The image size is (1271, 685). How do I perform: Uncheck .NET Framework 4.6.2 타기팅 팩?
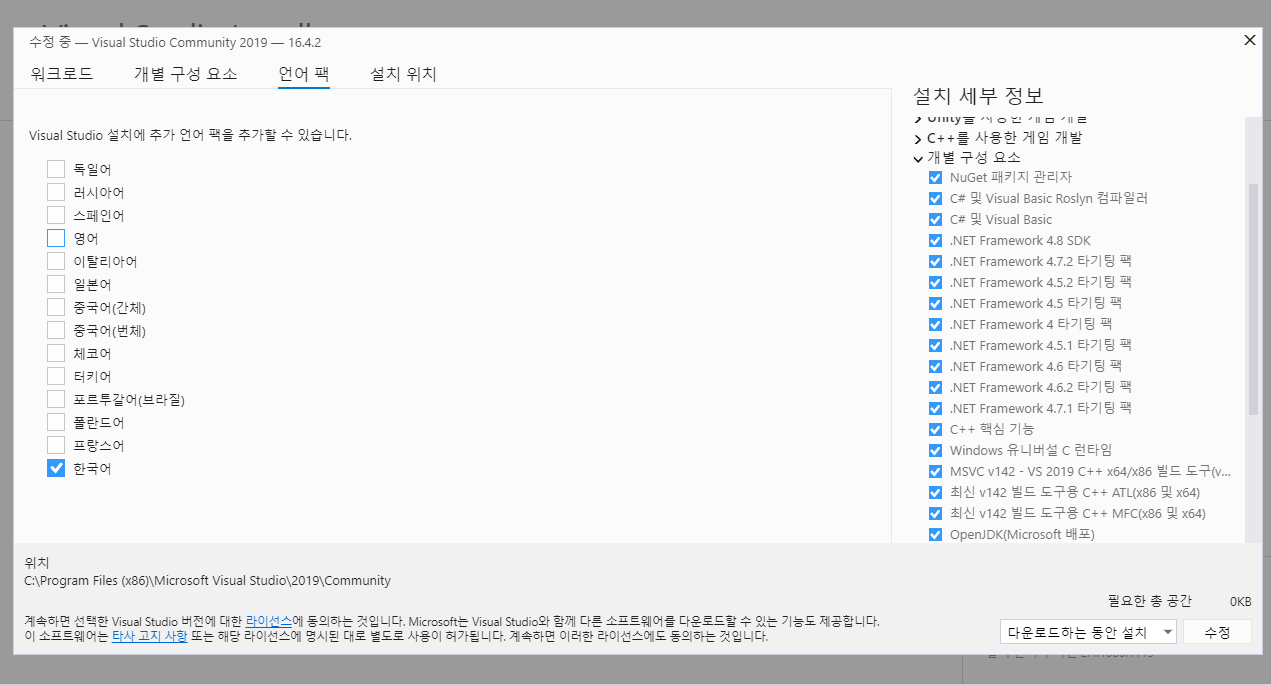pos(936,387)
